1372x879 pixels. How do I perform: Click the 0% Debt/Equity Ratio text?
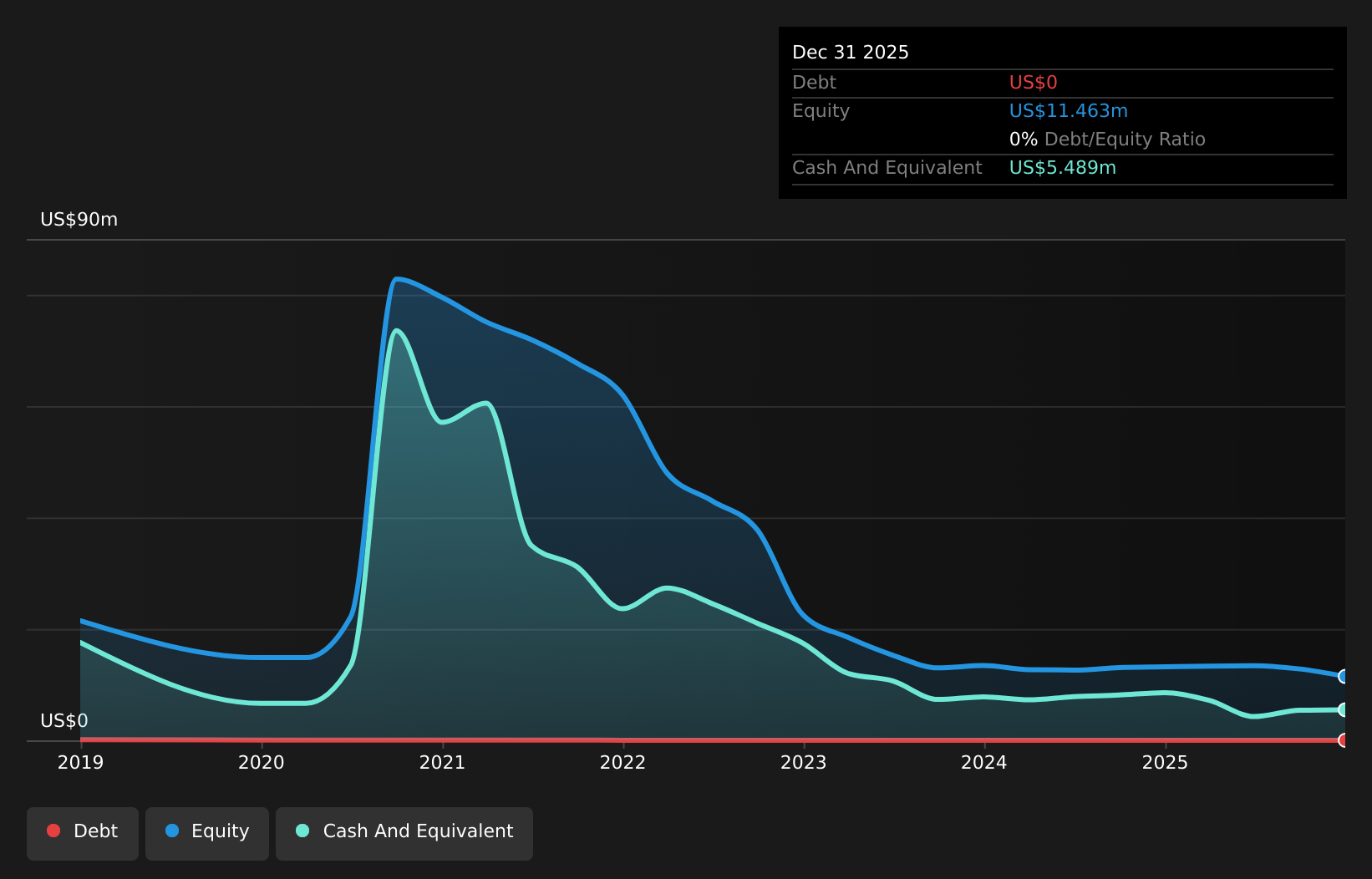[1107, 140]
